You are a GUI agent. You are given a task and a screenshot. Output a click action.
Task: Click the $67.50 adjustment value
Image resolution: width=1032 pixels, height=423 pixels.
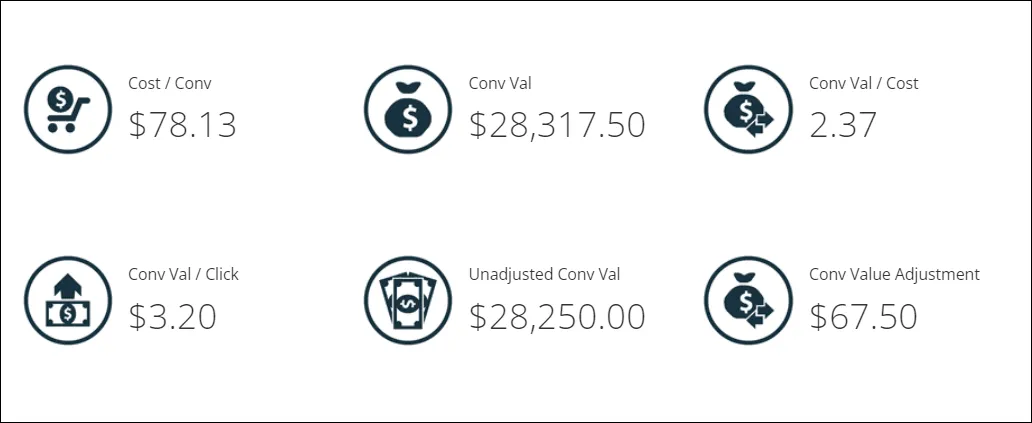(x=863, y=316)
